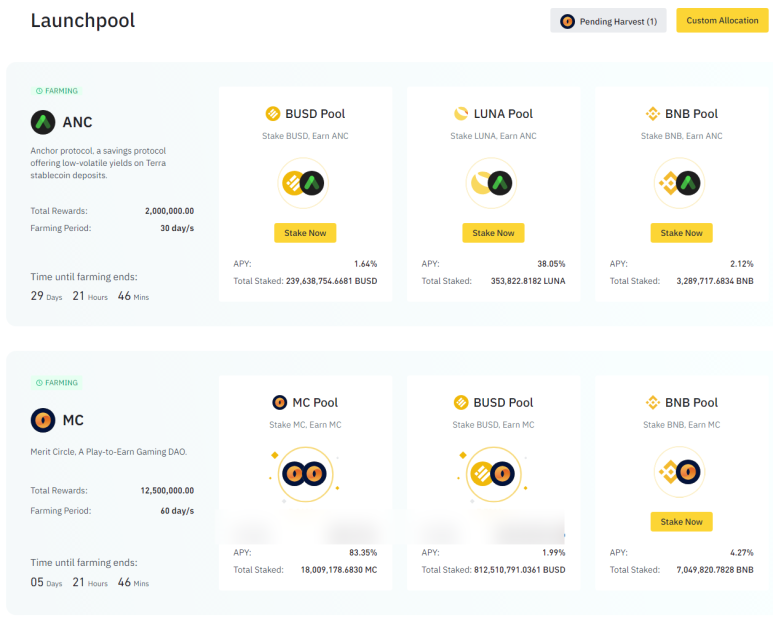The image size is (773, 620).
Task: Click the MC-MC pair circle graphic
Action: [305, 474]
